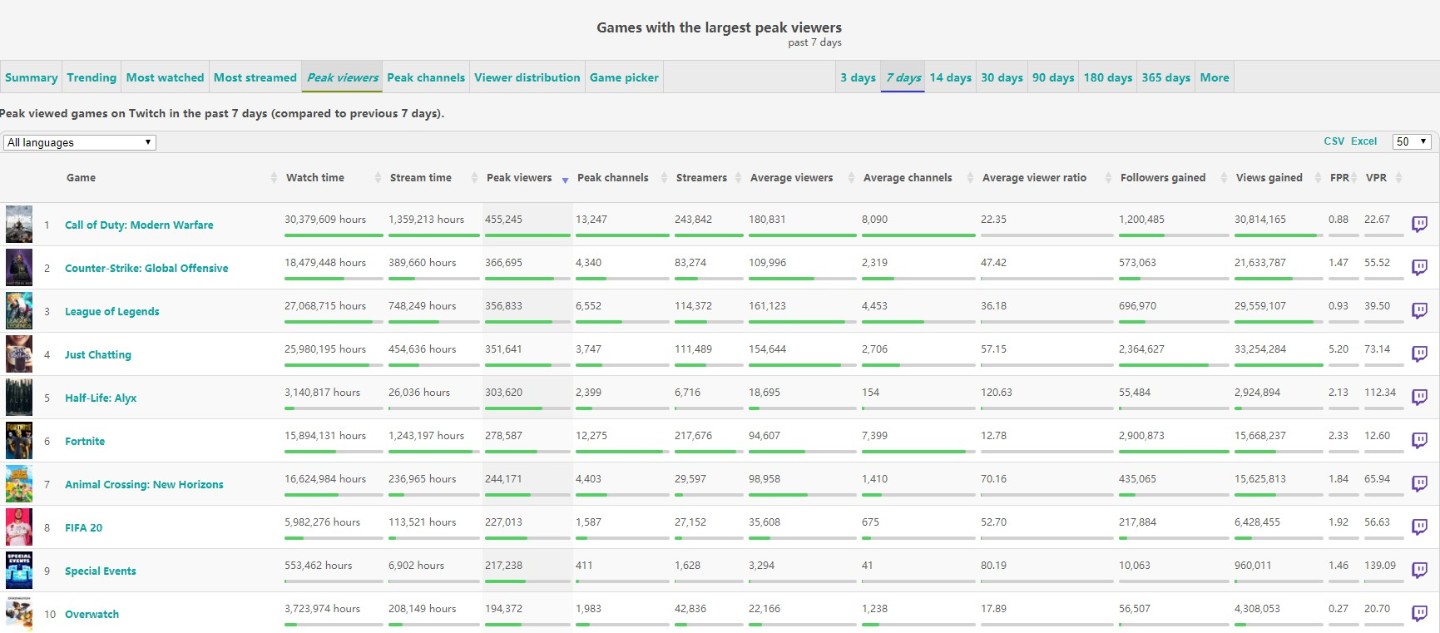This screenshot has height=633, width=1440.
Task: Sort the table by Stream time column
Action: pos(421,178)
